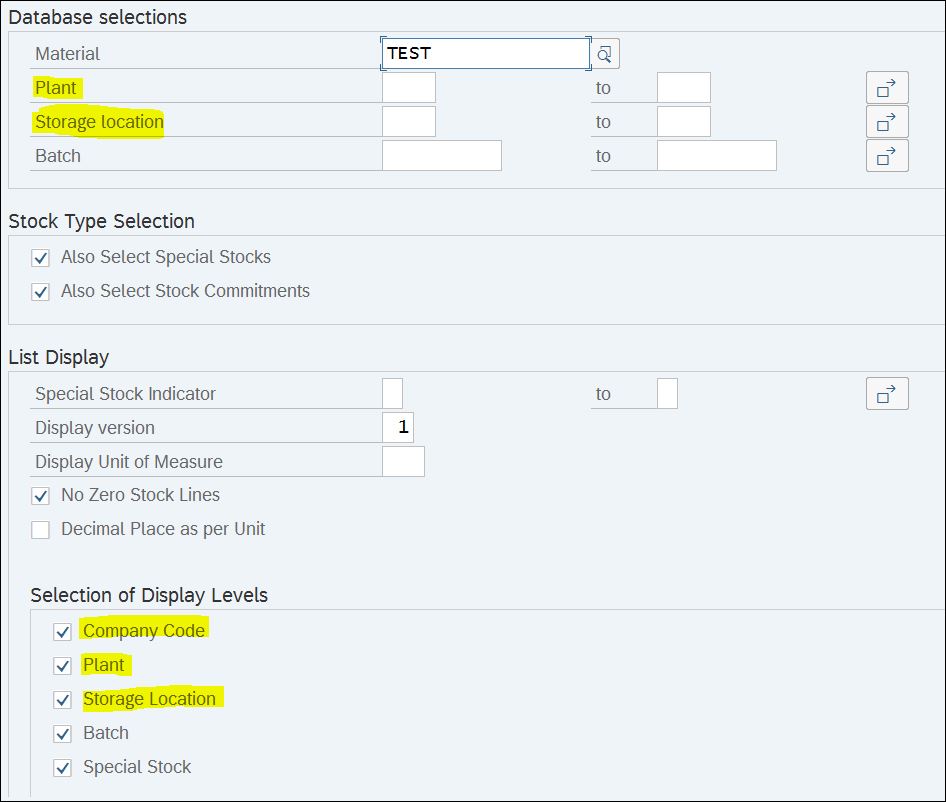Toggle No Zero Stock Lines checkbox
This screenshot has width=946, height=802.
click(40, 496)
